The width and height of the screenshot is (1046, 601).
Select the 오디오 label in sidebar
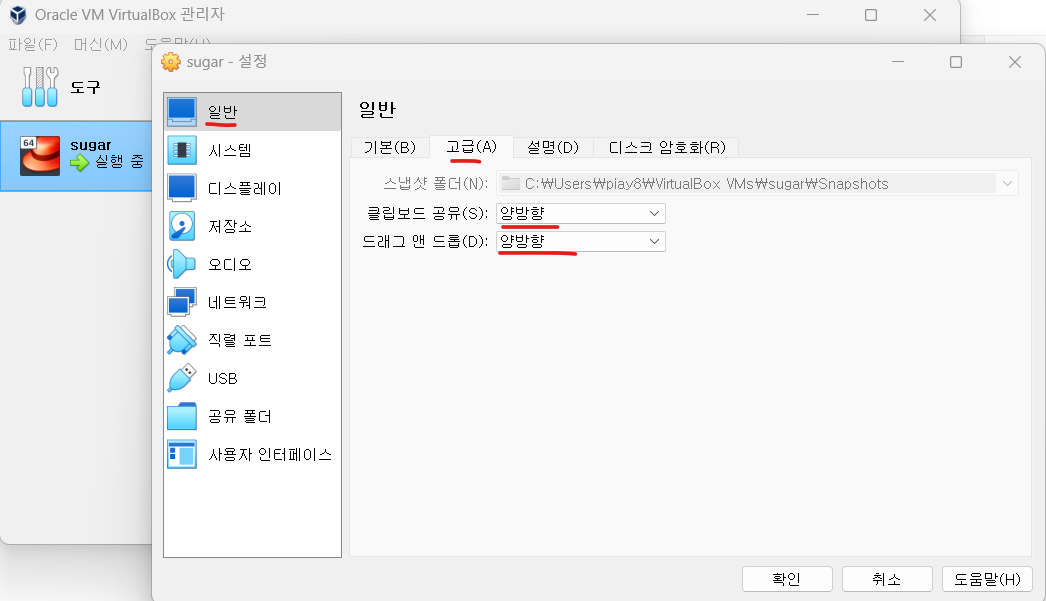229,264
